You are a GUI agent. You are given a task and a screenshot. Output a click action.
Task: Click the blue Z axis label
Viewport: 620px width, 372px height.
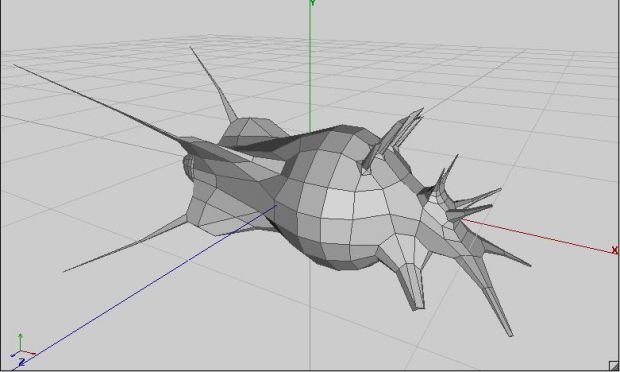coord(21,362)
